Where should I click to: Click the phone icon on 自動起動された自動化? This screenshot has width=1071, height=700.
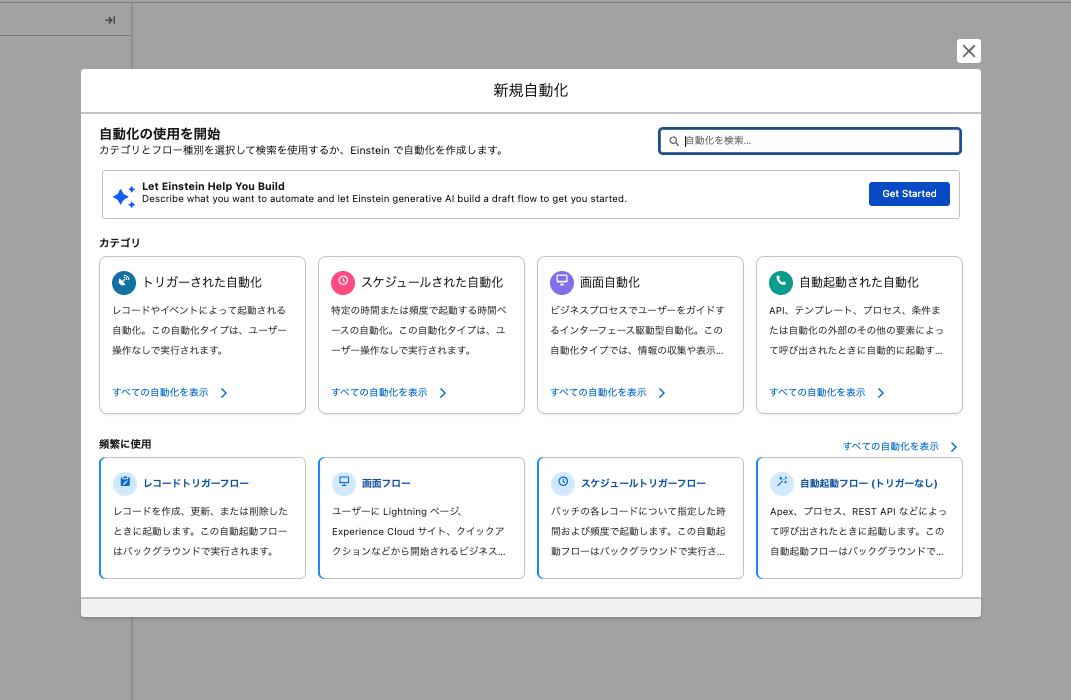pyautogui.click(x=780, y=282)
